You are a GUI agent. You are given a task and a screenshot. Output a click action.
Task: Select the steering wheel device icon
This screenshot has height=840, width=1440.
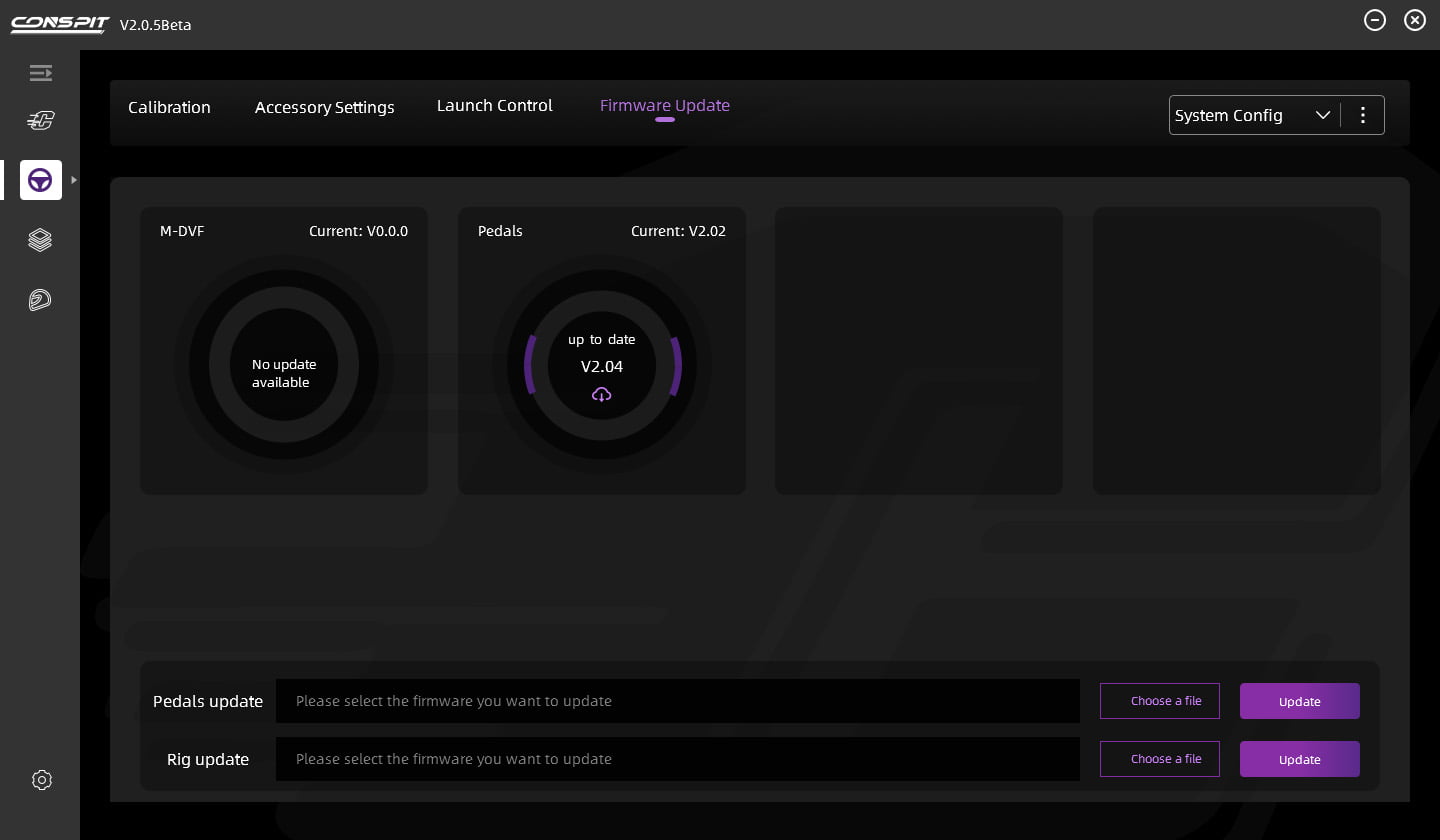(40, 180)
